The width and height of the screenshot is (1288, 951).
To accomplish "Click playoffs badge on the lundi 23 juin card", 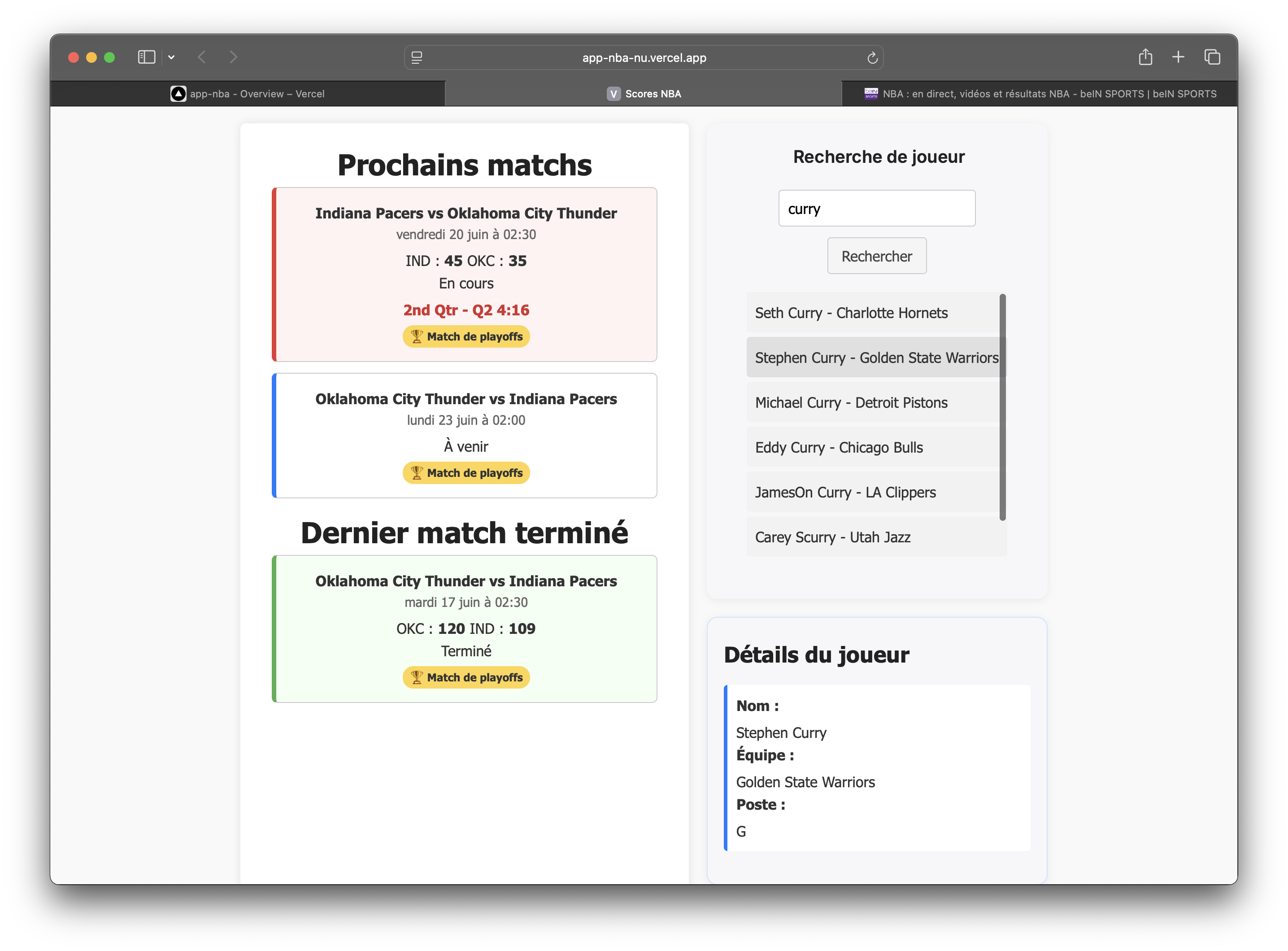I will point(466,473).
